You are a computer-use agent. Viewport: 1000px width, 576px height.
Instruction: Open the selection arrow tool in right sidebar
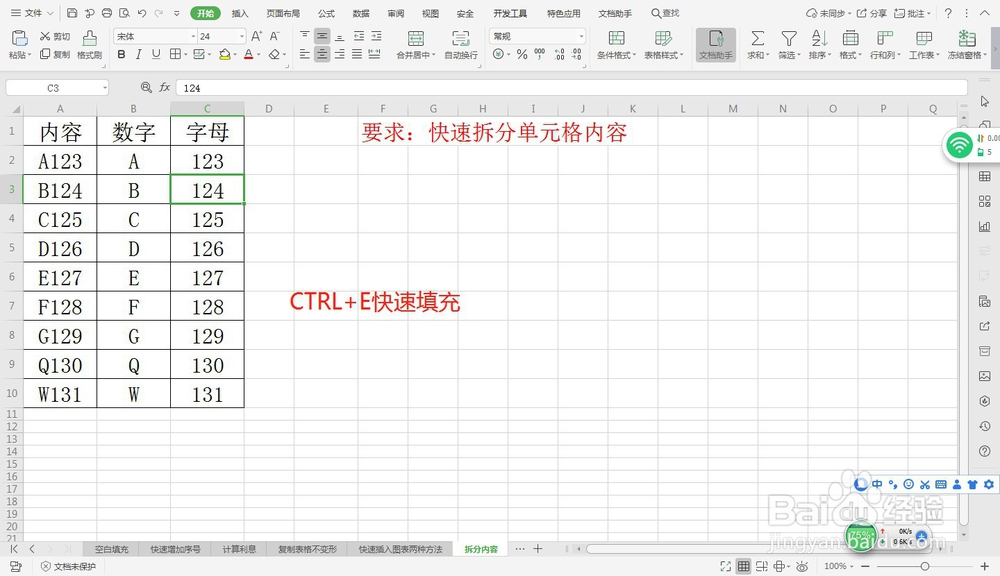[985, 101]
